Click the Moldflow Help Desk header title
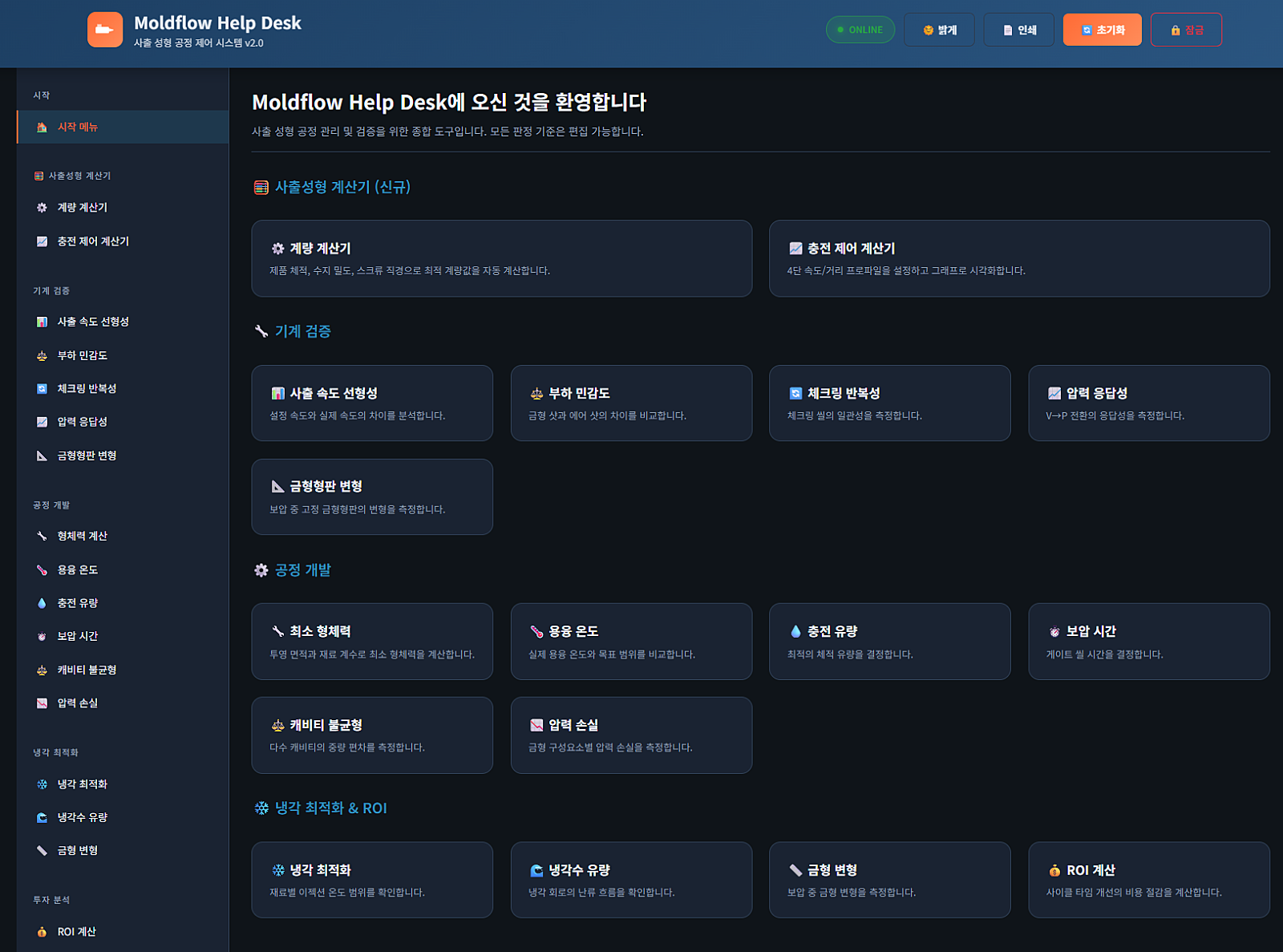Image resolution: width=1283 pixels, height=952 pixels. point(217,23)
